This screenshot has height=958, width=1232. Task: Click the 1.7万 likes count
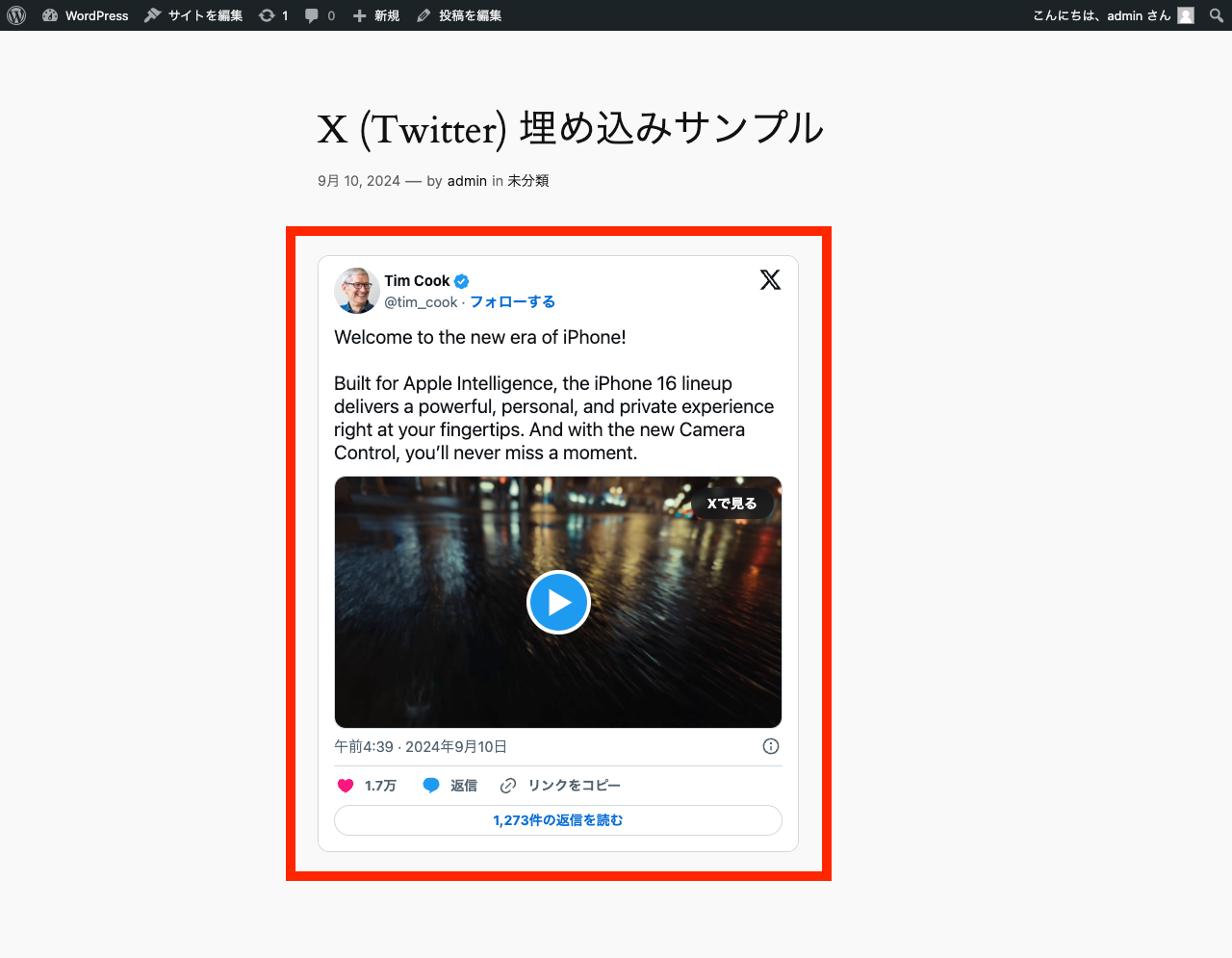[x=380, y=786]
